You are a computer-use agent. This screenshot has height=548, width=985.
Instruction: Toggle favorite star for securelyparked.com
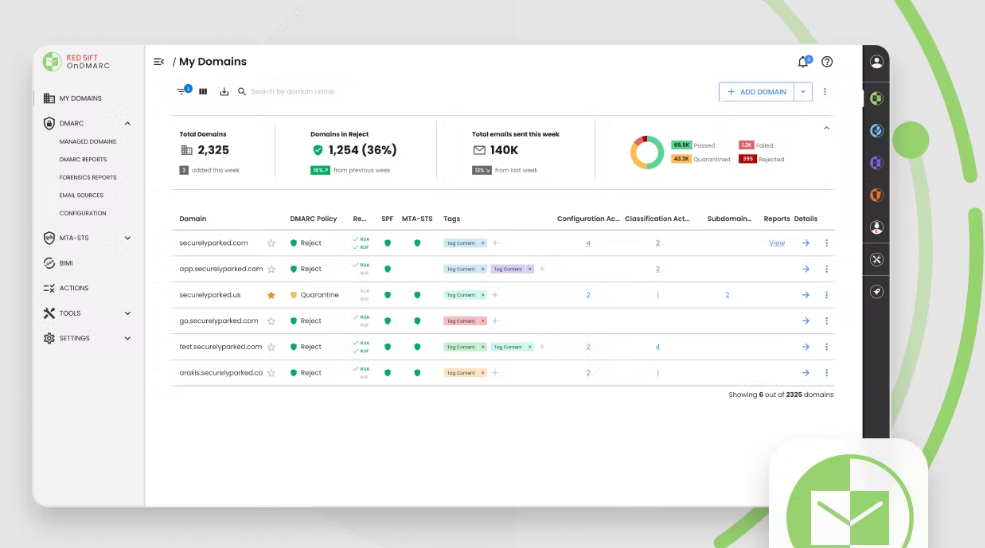(271, 243)
